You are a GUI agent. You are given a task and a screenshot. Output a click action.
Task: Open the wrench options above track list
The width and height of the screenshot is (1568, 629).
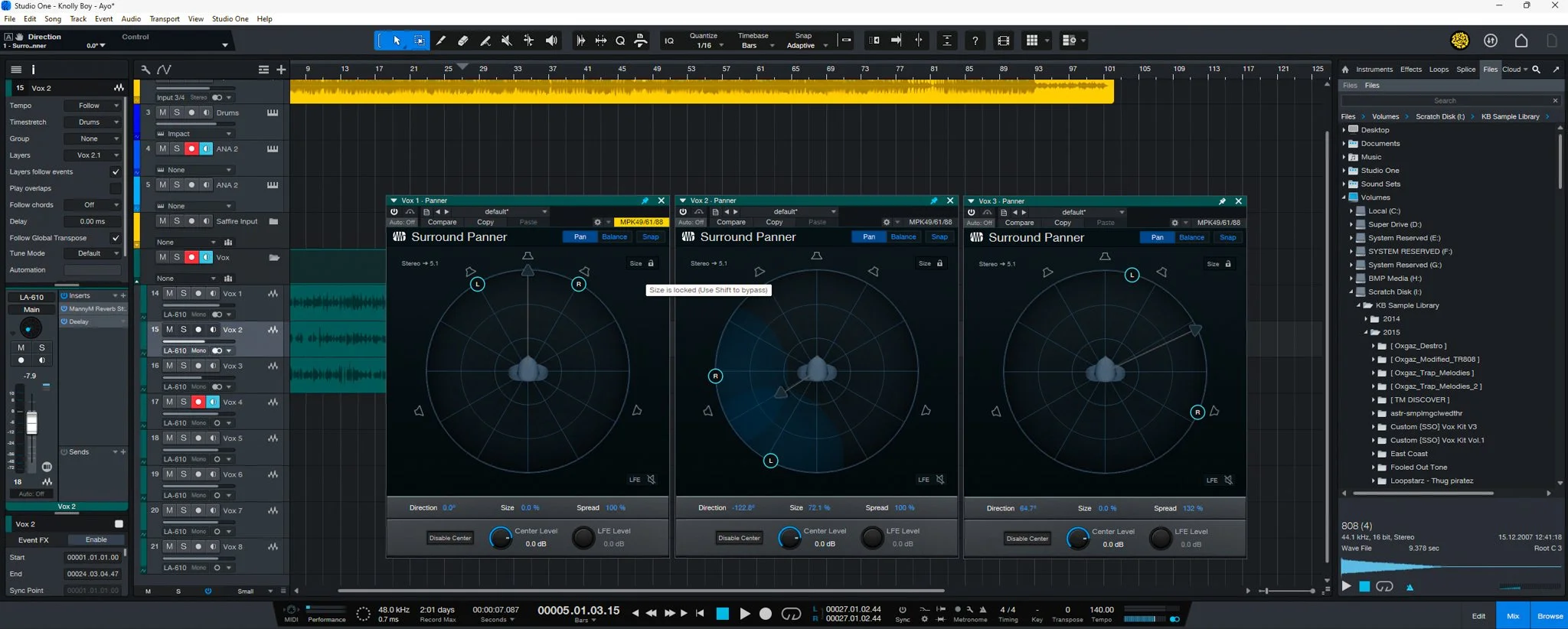(x=145, y=70)
